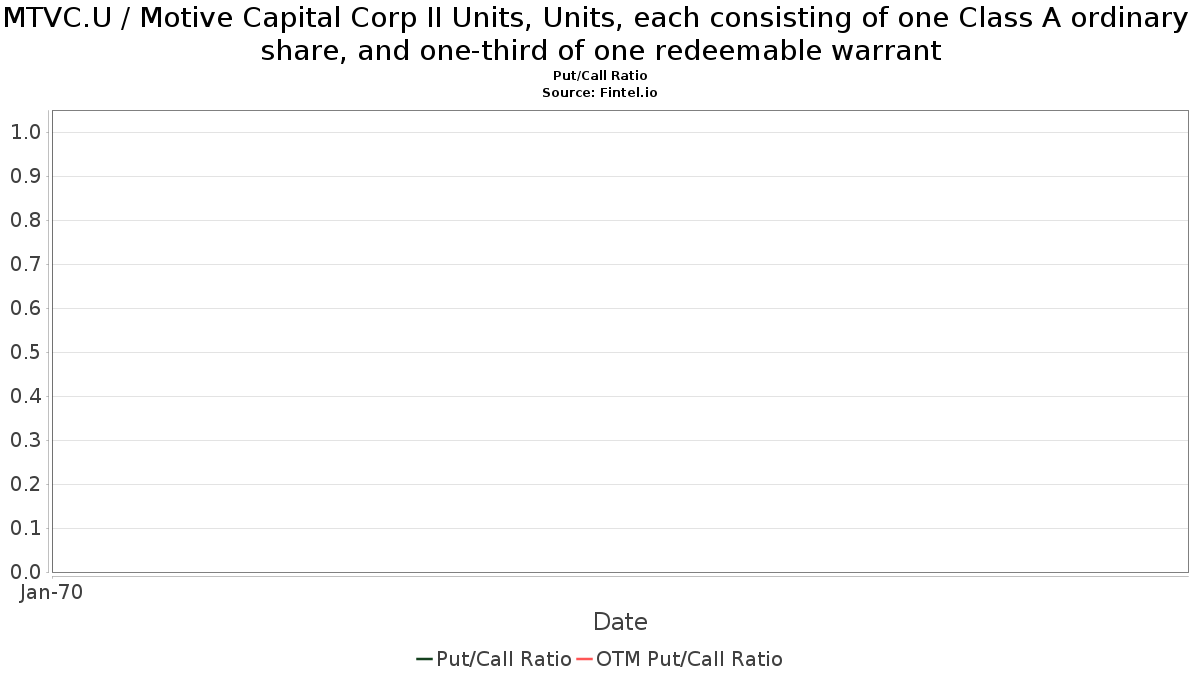
Task: Click the red OTM Put/Call Ratio line swatch
Action: pyautogui.click(x=585, y=659)
